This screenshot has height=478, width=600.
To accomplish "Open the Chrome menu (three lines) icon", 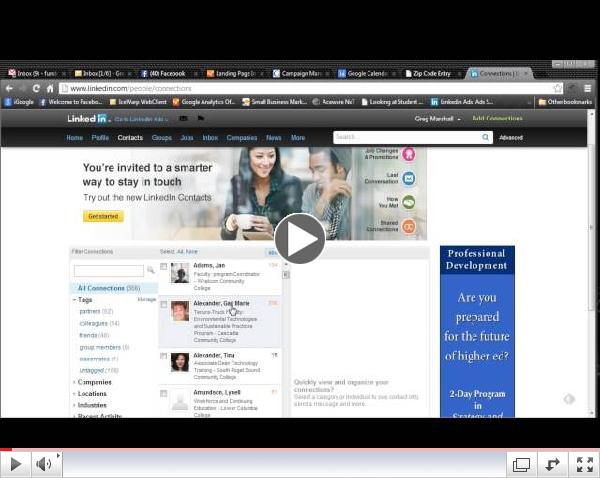I will tap(588, 88).
